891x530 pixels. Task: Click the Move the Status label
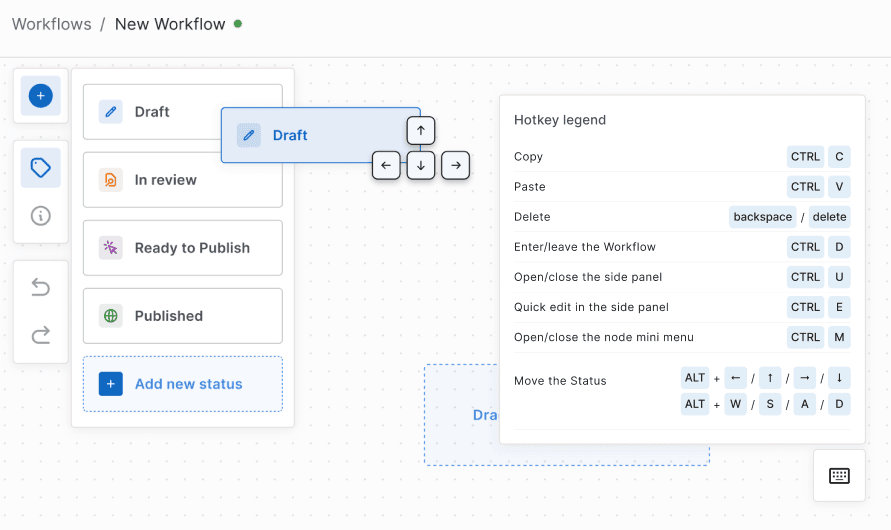560,381
